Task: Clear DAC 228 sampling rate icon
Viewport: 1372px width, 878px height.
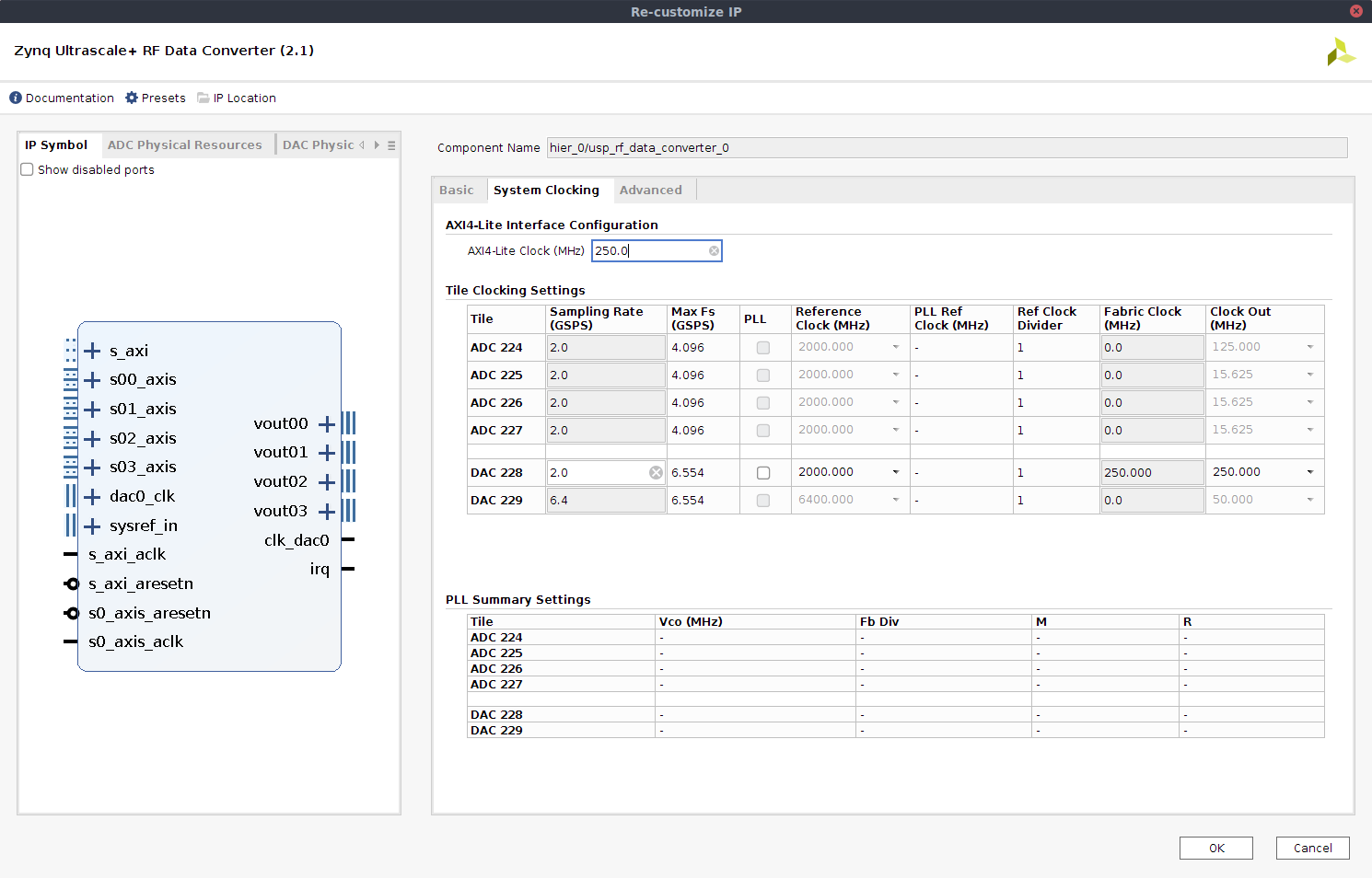Action: tap(656, 473)
